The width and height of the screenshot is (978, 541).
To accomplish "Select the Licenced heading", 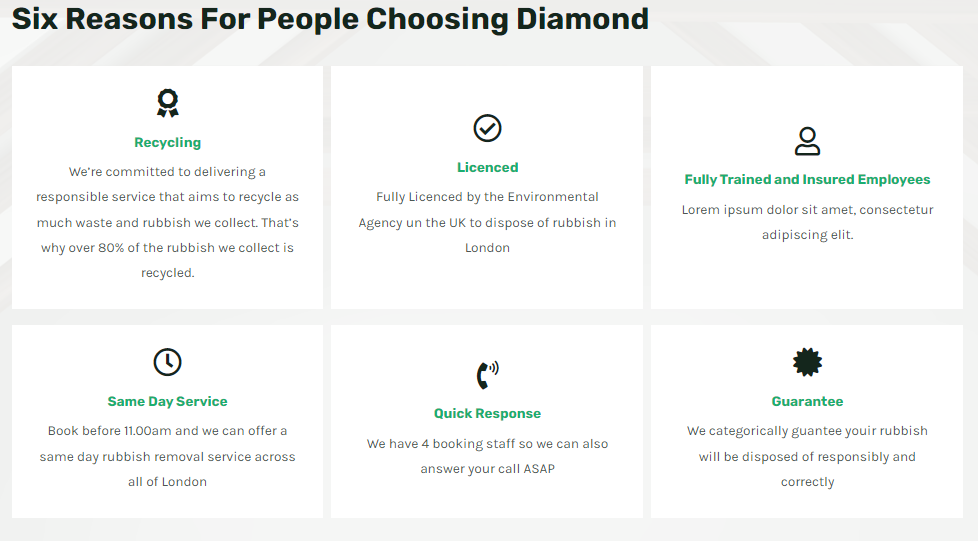I will [487, 167].
